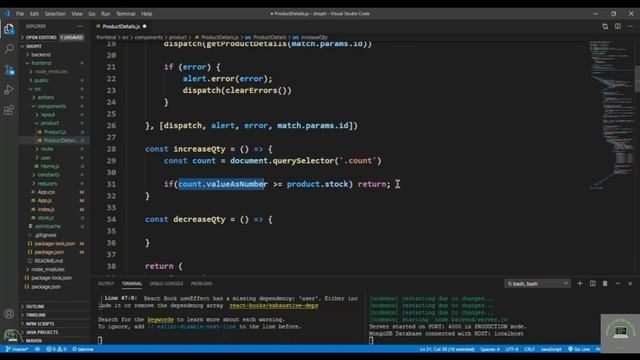
Task: Open errors and warnings count in status bar
Action: click(x=56, y=349)
